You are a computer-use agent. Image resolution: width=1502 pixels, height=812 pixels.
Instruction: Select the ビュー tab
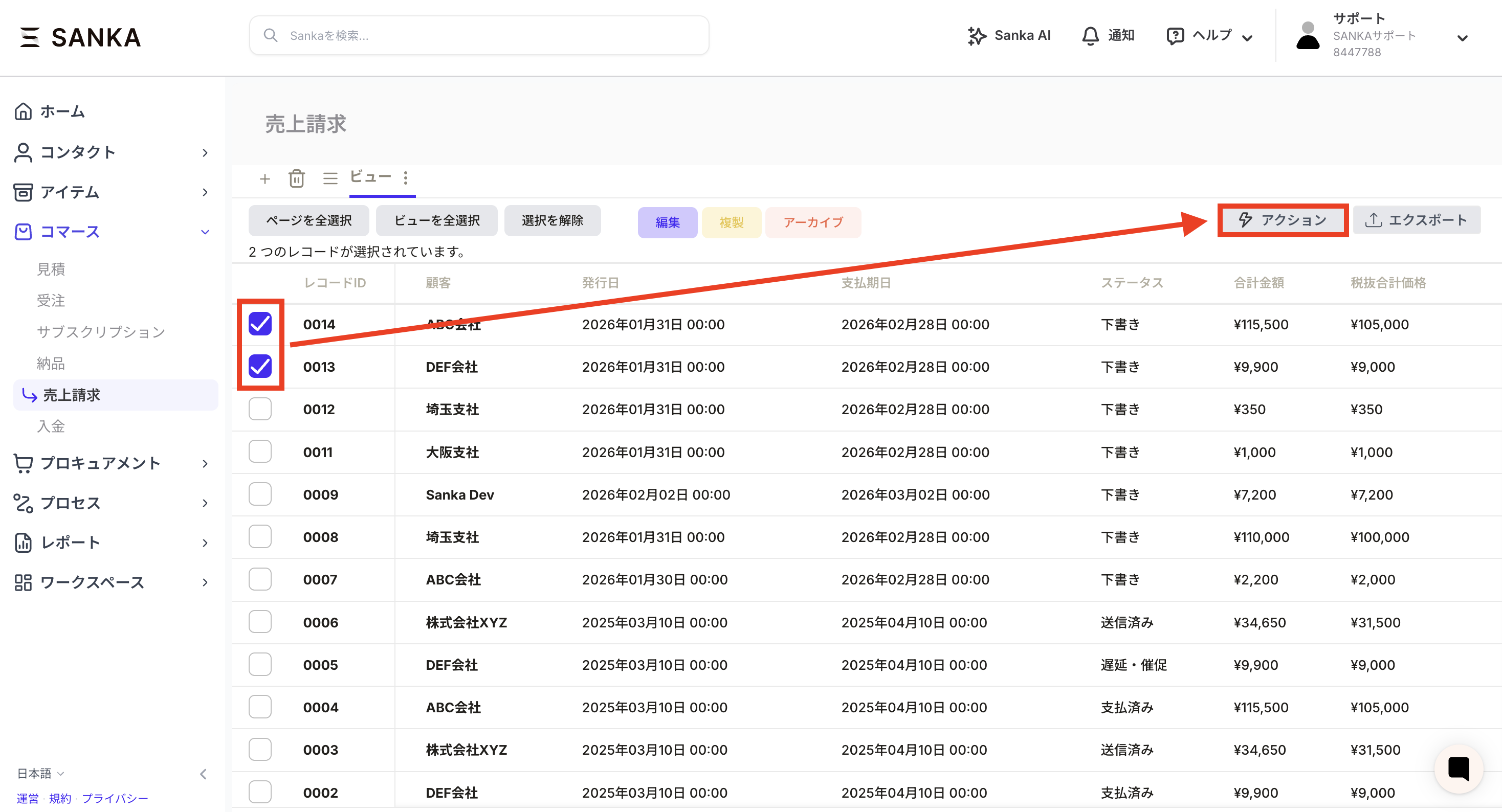371,177
